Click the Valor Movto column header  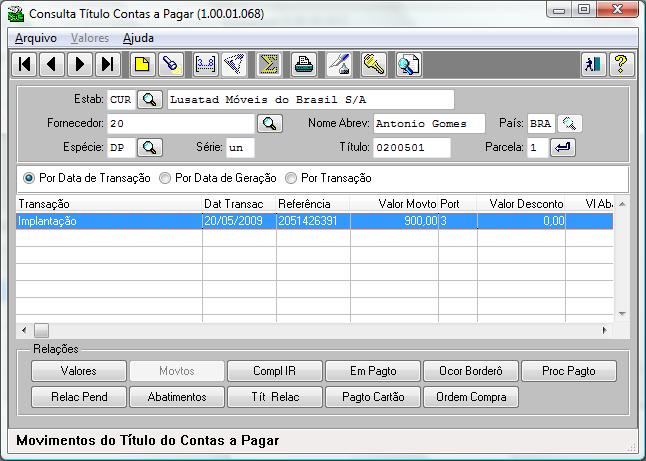394,204
